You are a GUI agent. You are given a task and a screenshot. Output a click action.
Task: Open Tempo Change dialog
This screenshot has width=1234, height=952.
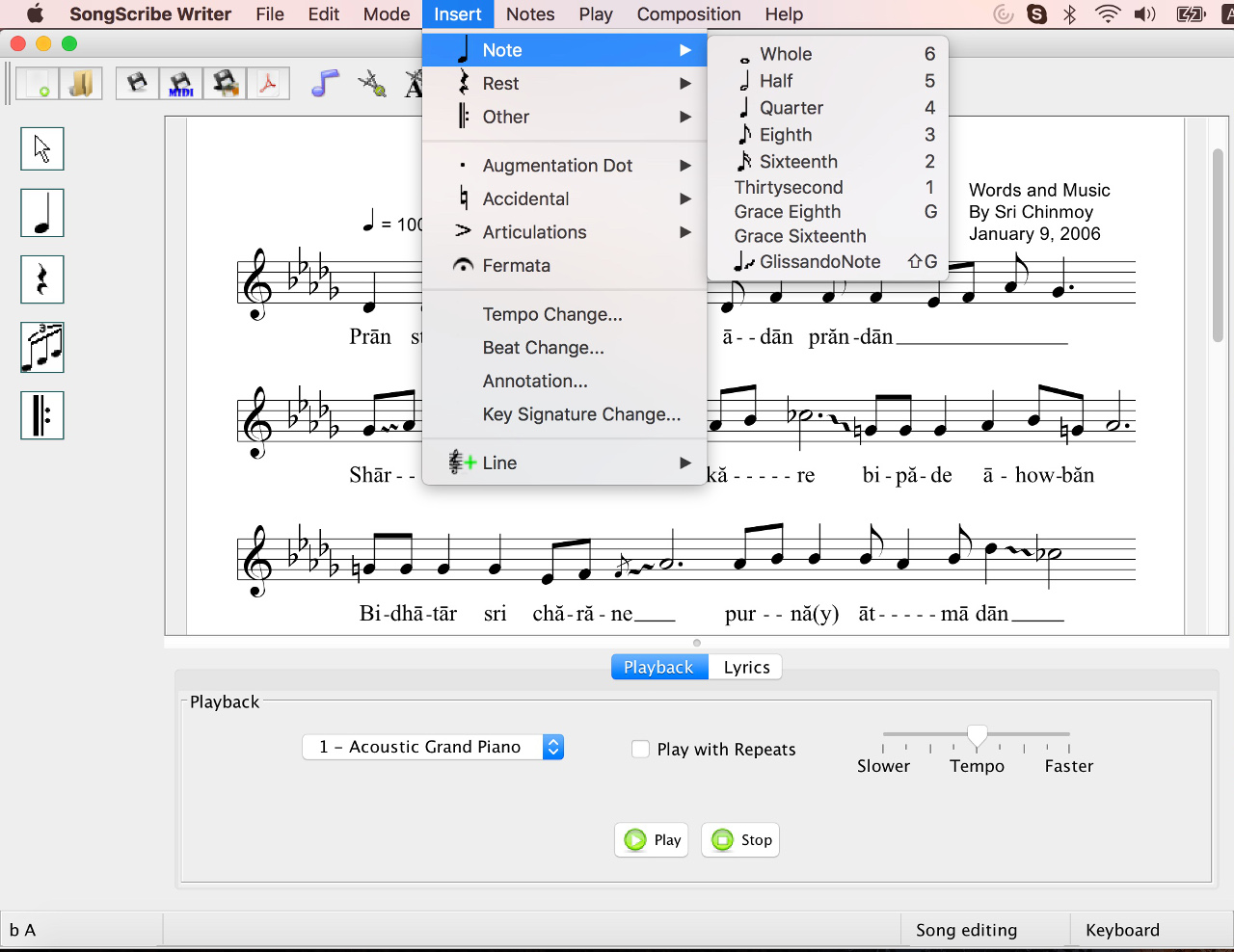[565, 314]
